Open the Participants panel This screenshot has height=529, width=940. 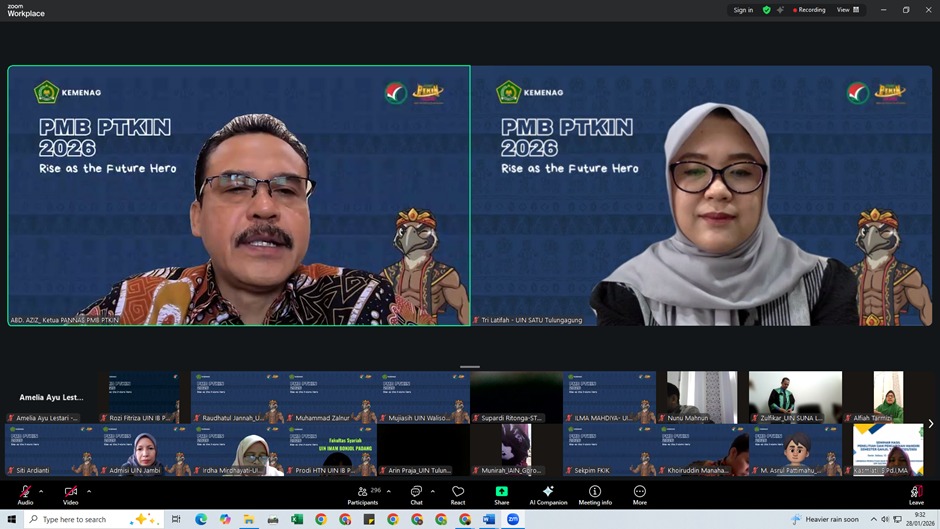(x=363, y=493)
